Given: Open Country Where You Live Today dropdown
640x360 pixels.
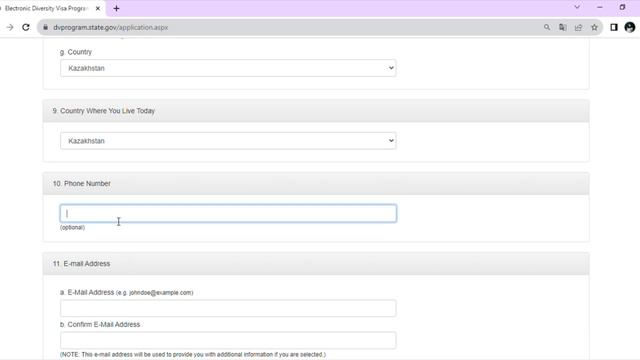Looking at the screenshot, I should click(228, 141).
